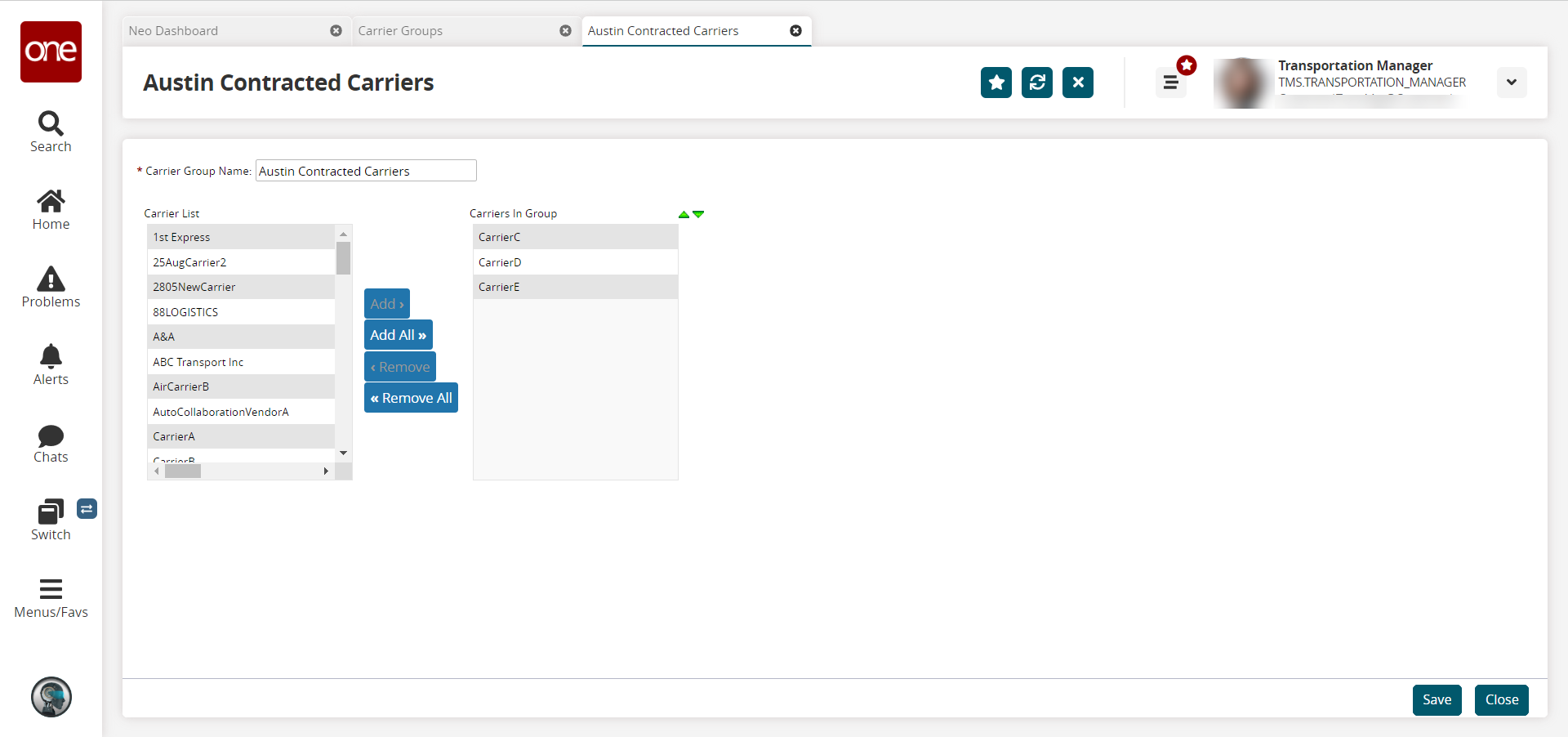Click the user profile photo
The image size is (1568, 737).
click(x=1242, y=83)
